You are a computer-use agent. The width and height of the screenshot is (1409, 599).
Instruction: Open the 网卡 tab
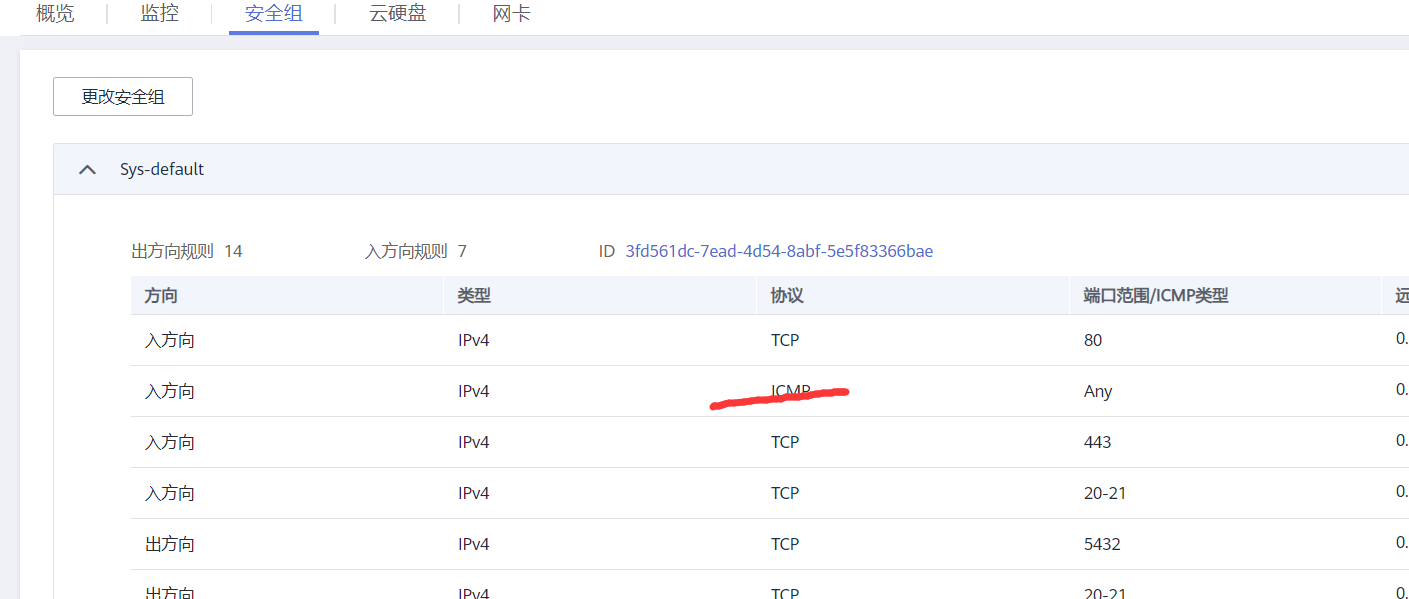[511, 14]
